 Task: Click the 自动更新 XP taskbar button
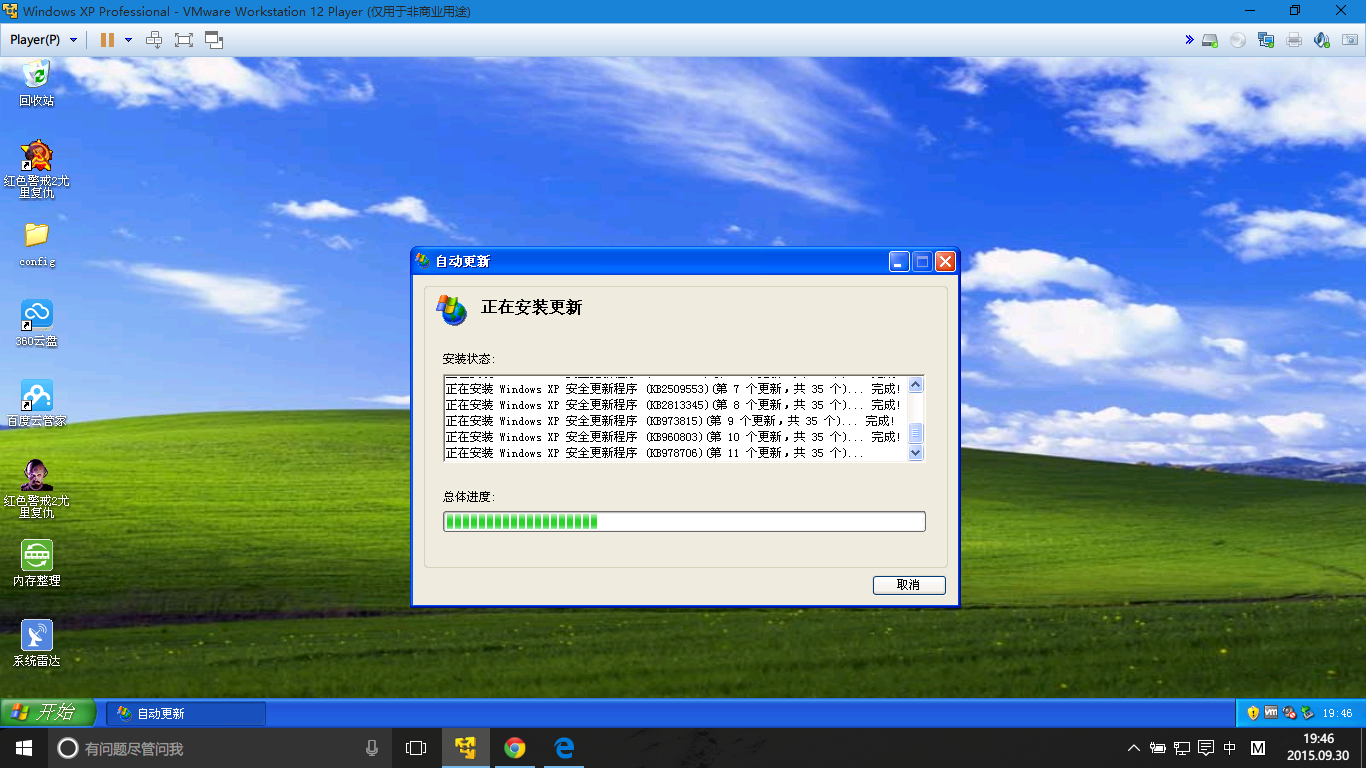186,713
